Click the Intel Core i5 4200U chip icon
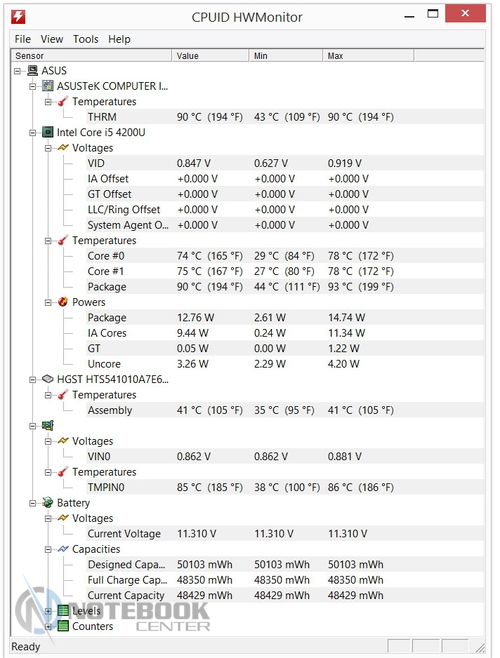Screen dimensions: 500x658 [48, 132]
